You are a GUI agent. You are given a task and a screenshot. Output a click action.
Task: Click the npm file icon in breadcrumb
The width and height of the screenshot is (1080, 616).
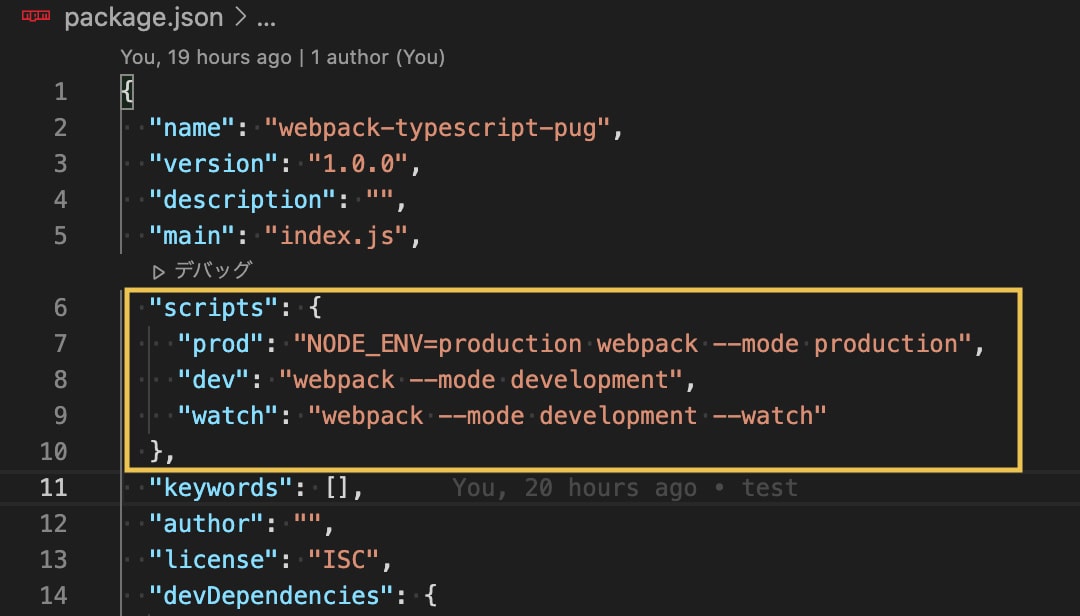tap(36, 16)
